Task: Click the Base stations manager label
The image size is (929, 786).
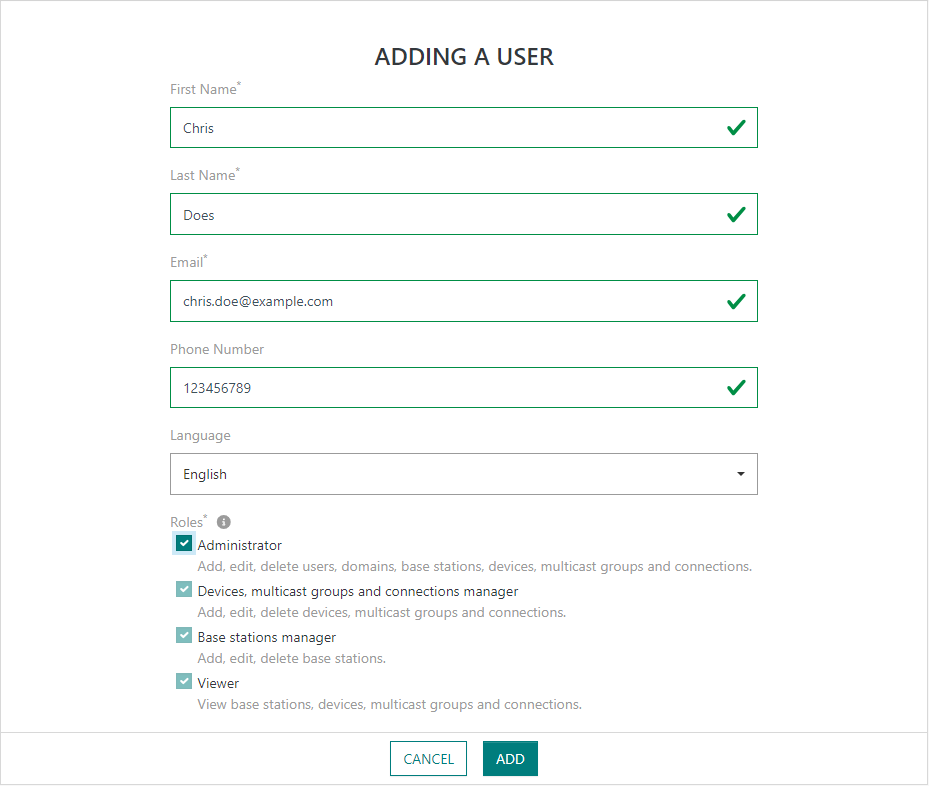Action: pyautogui.click(x=266, y=638)
